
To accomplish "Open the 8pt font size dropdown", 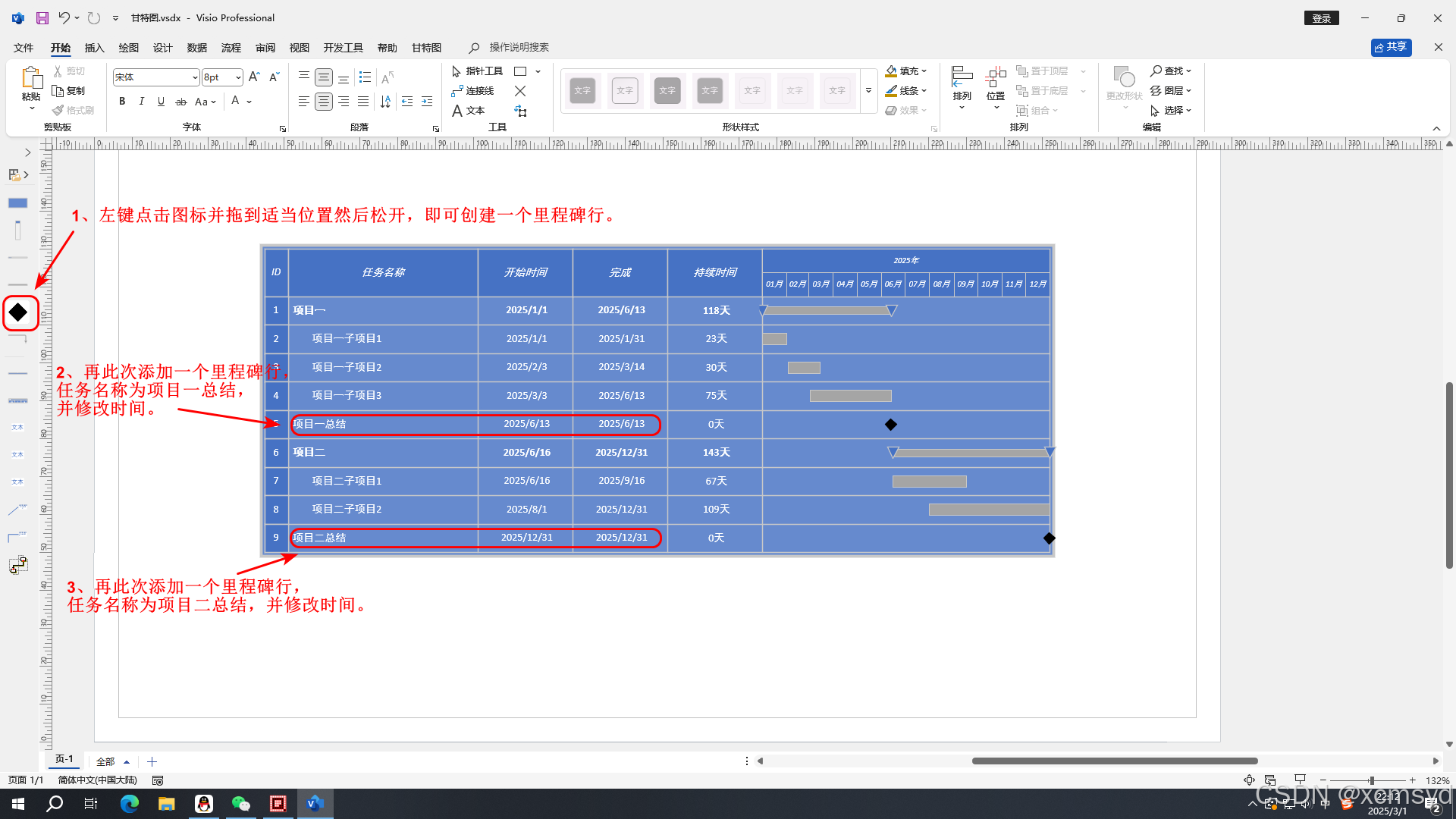I will [238, 77].
